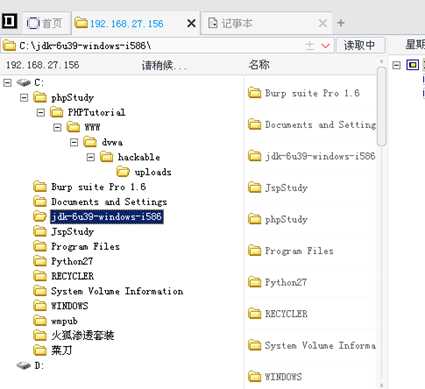Click the 名称 column header
This screenshot has height=389, width=425.
259,65
